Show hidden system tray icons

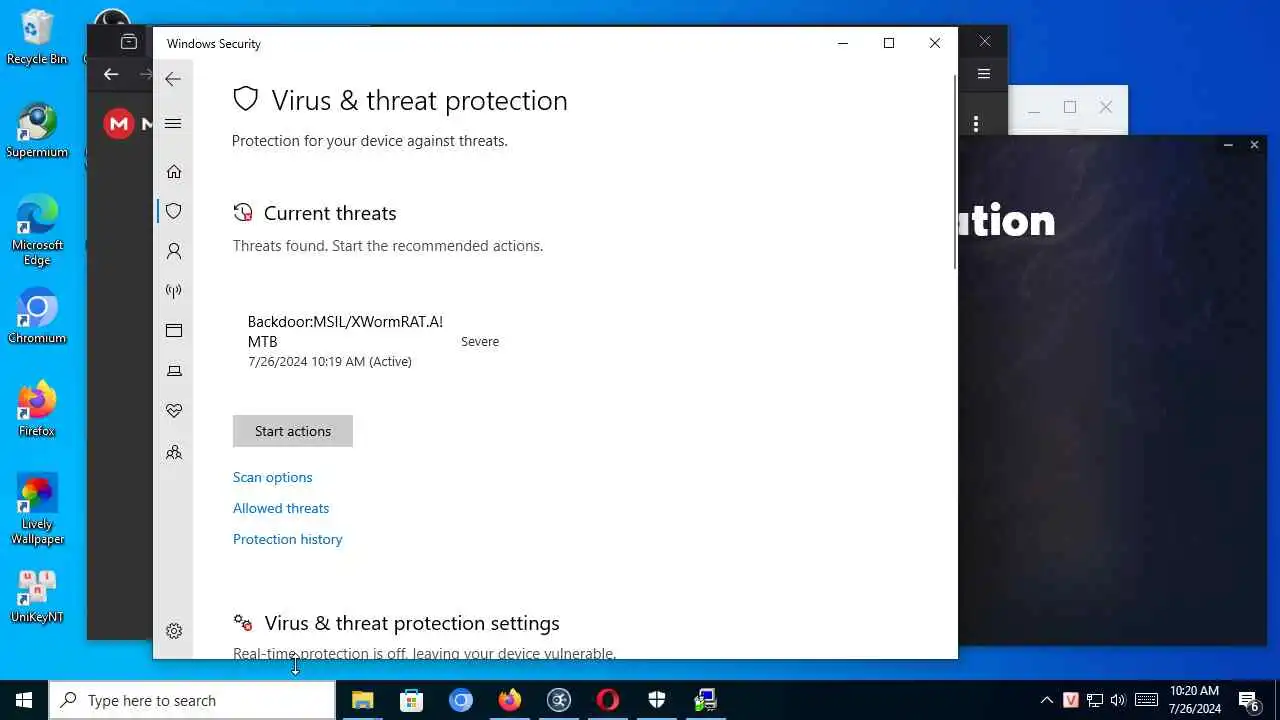[x=1047, y=700]
